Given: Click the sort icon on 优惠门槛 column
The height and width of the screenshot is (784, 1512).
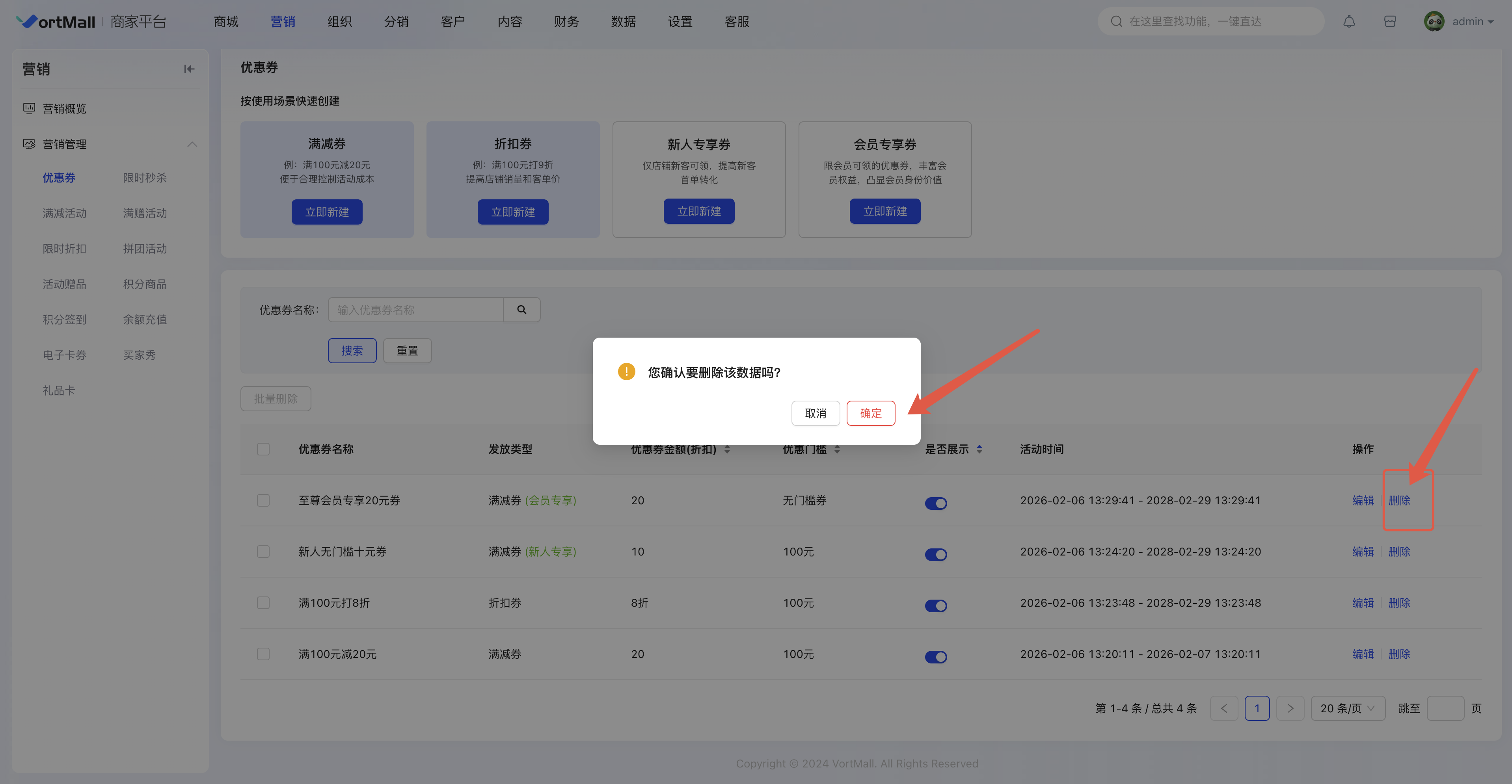Looking at the screenshot, I should click(837, 449).
